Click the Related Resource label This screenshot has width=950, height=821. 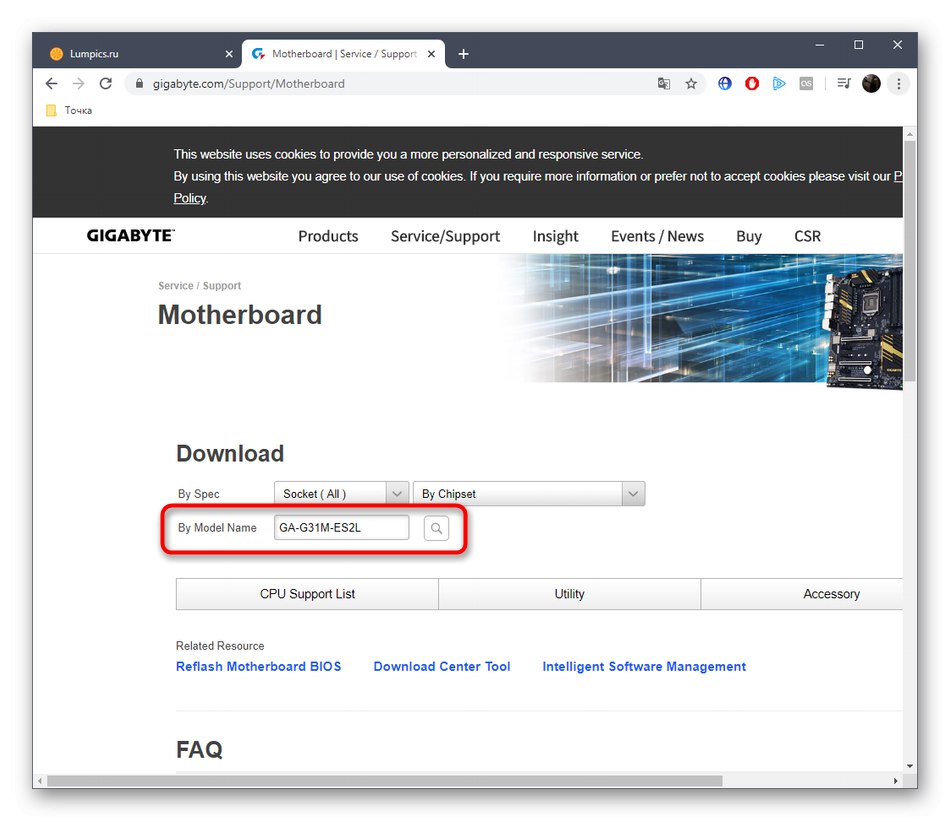(x=220, y=646)
